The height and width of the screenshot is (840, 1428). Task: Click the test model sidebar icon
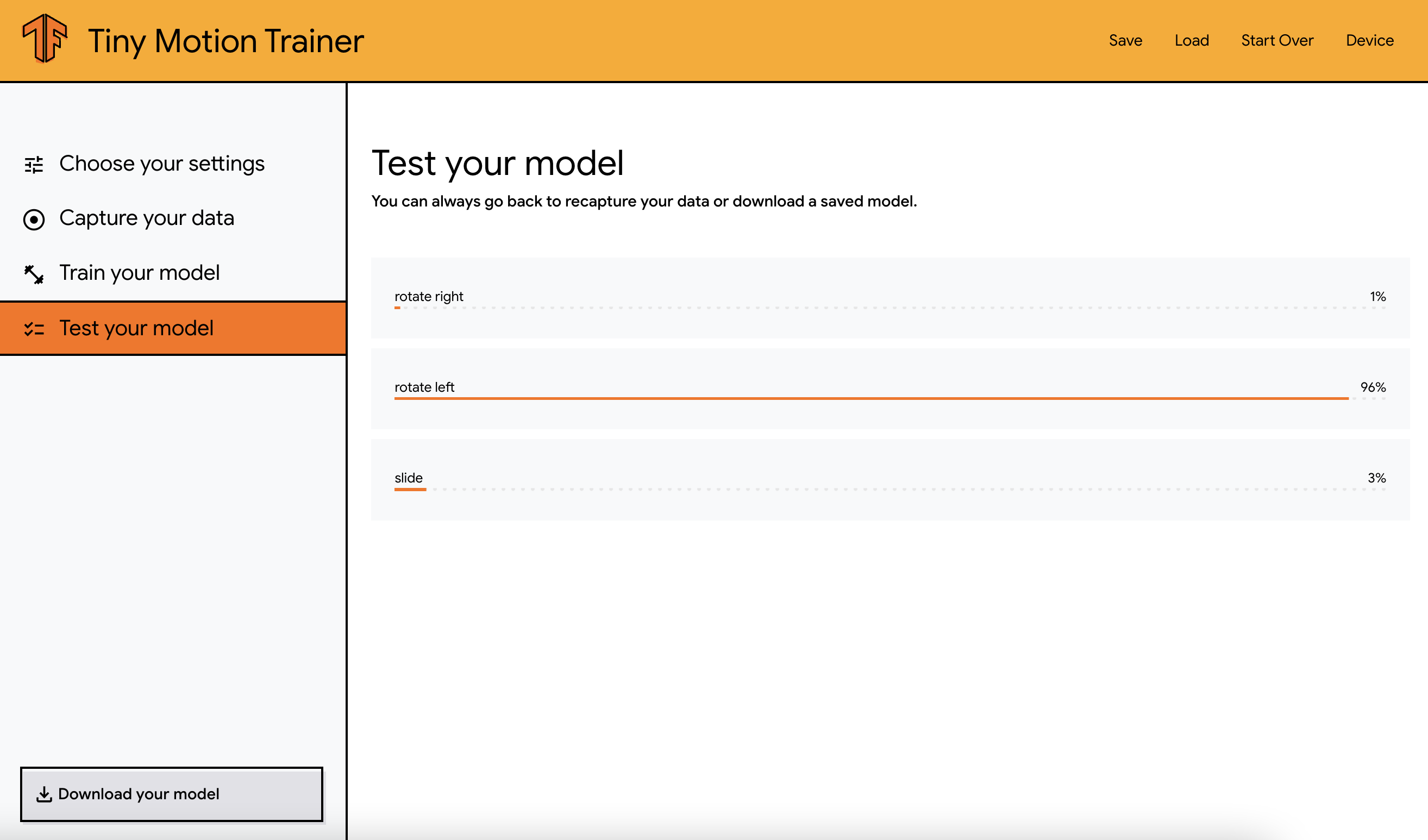(x=34, y=328)
